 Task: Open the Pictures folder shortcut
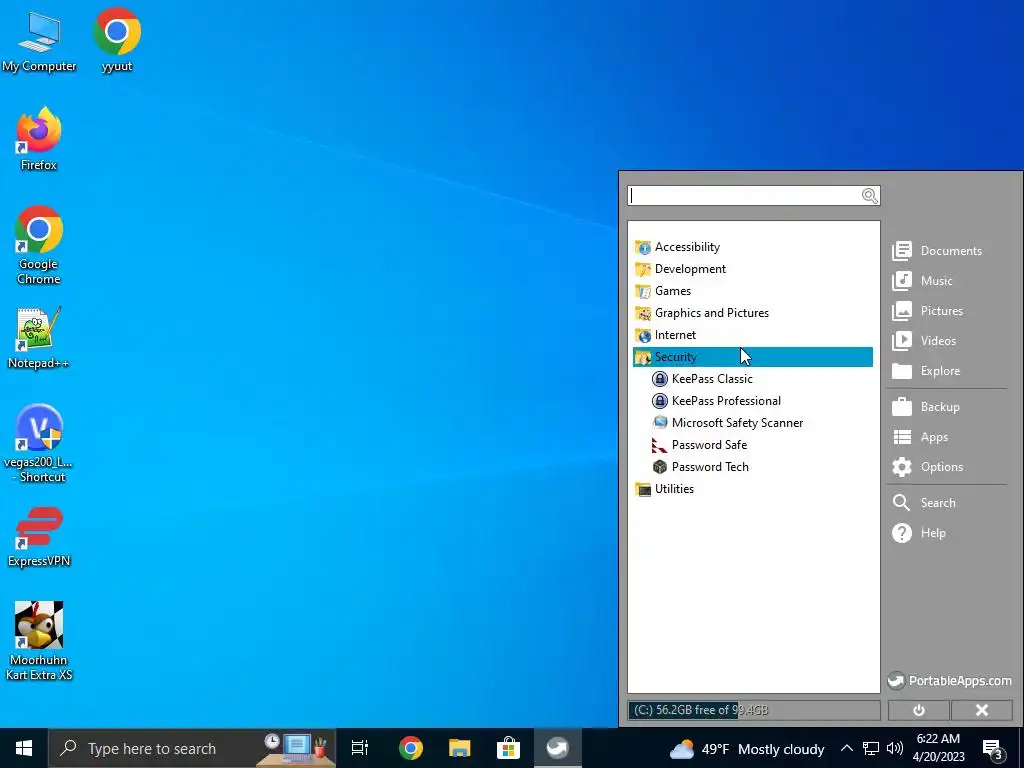click(928, 311)
